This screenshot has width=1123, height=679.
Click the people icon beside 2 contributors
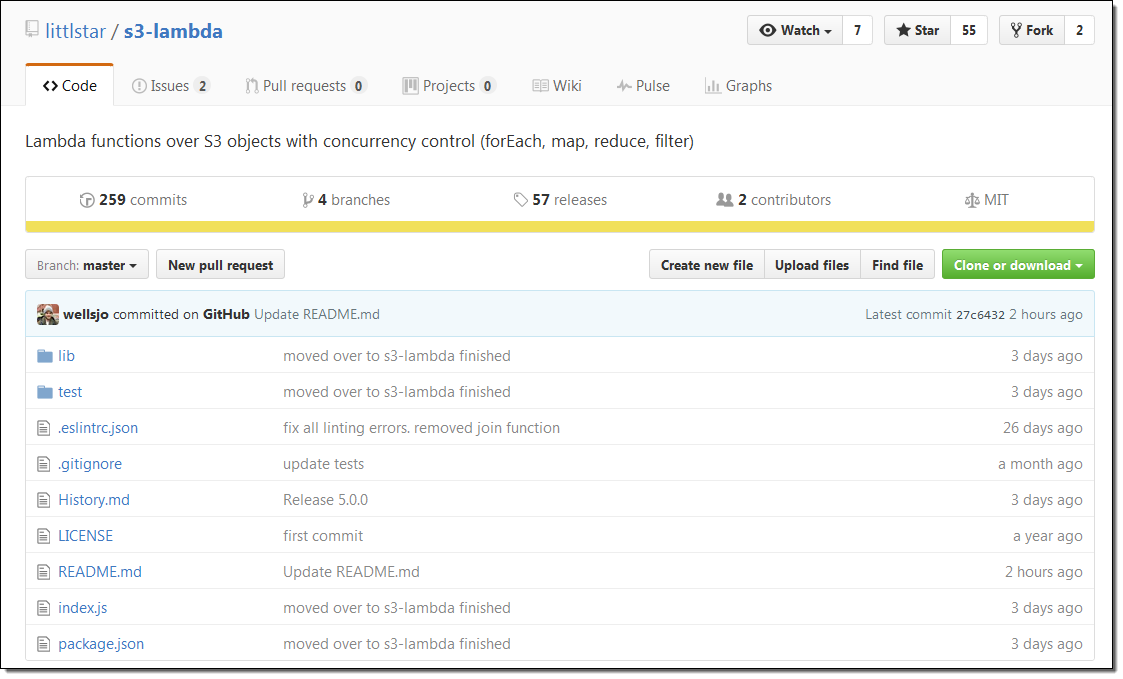tap(725, 200)
